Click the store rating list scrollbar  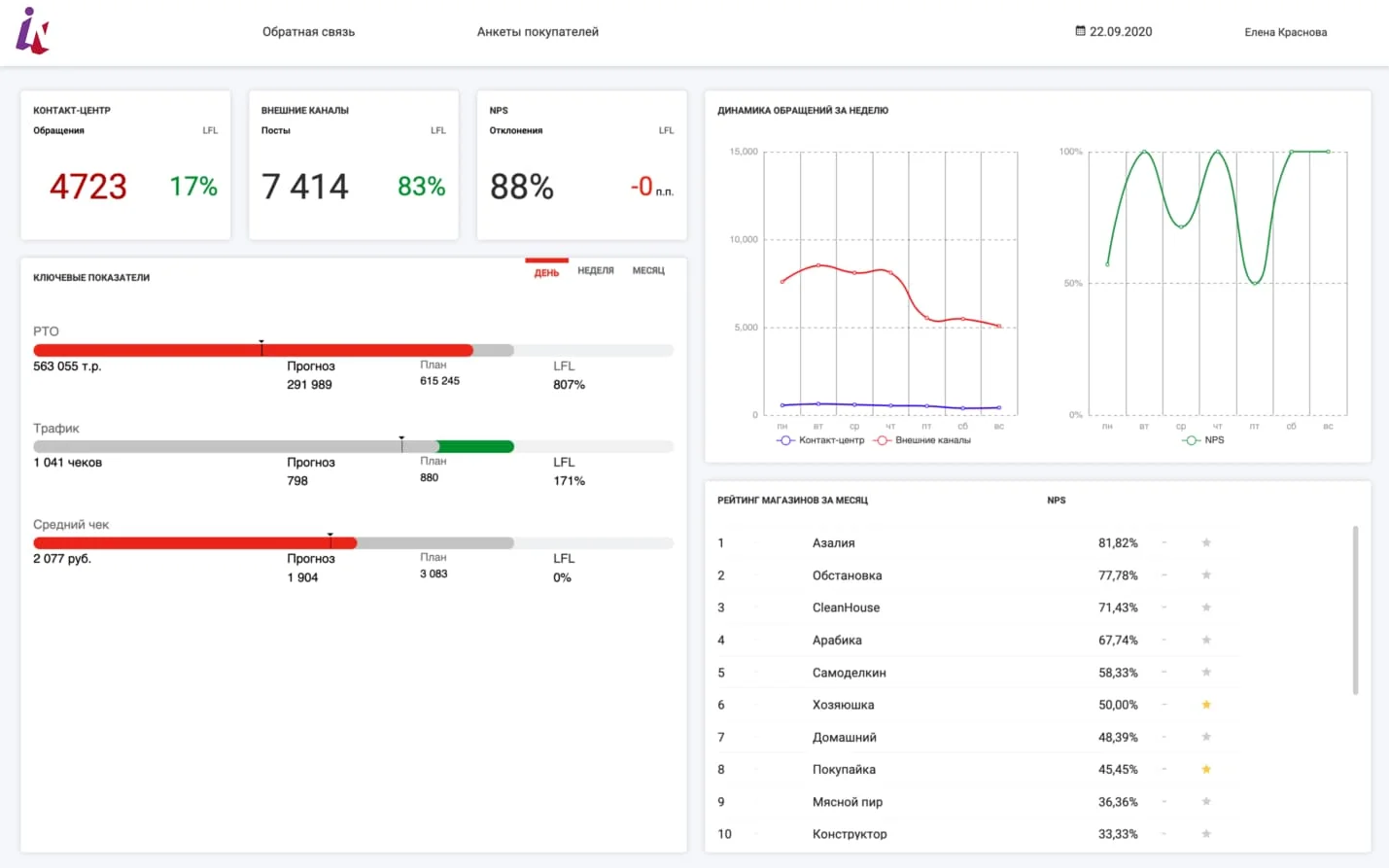pos(1355,610)
